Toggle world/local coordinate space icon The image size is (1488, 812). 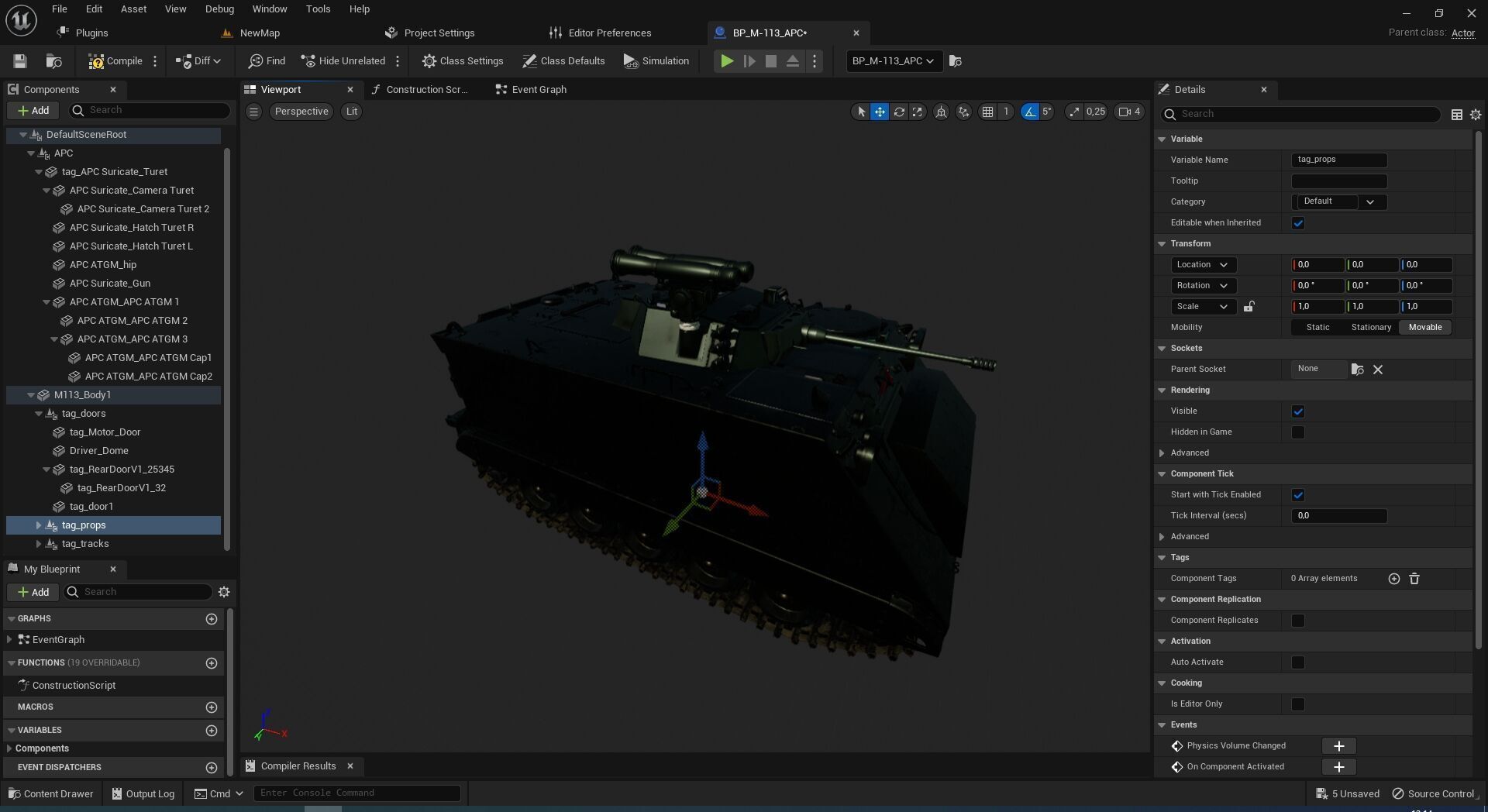[941, 112]
